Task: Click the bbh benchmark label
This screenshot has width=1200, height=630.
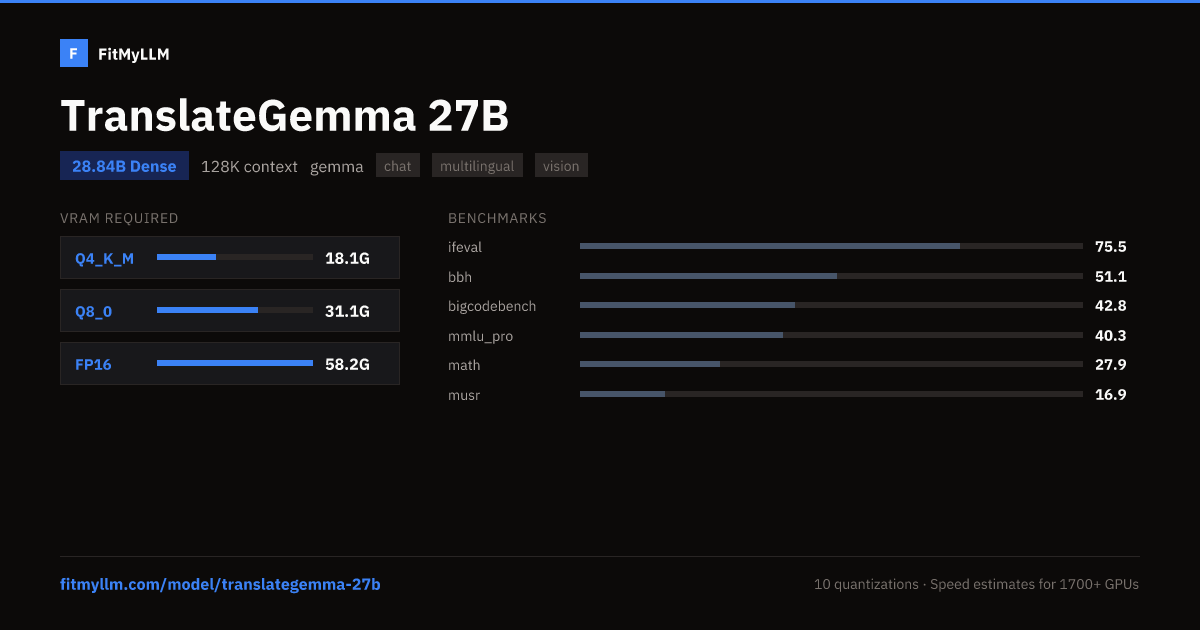Action: click(x=460, y=277)
